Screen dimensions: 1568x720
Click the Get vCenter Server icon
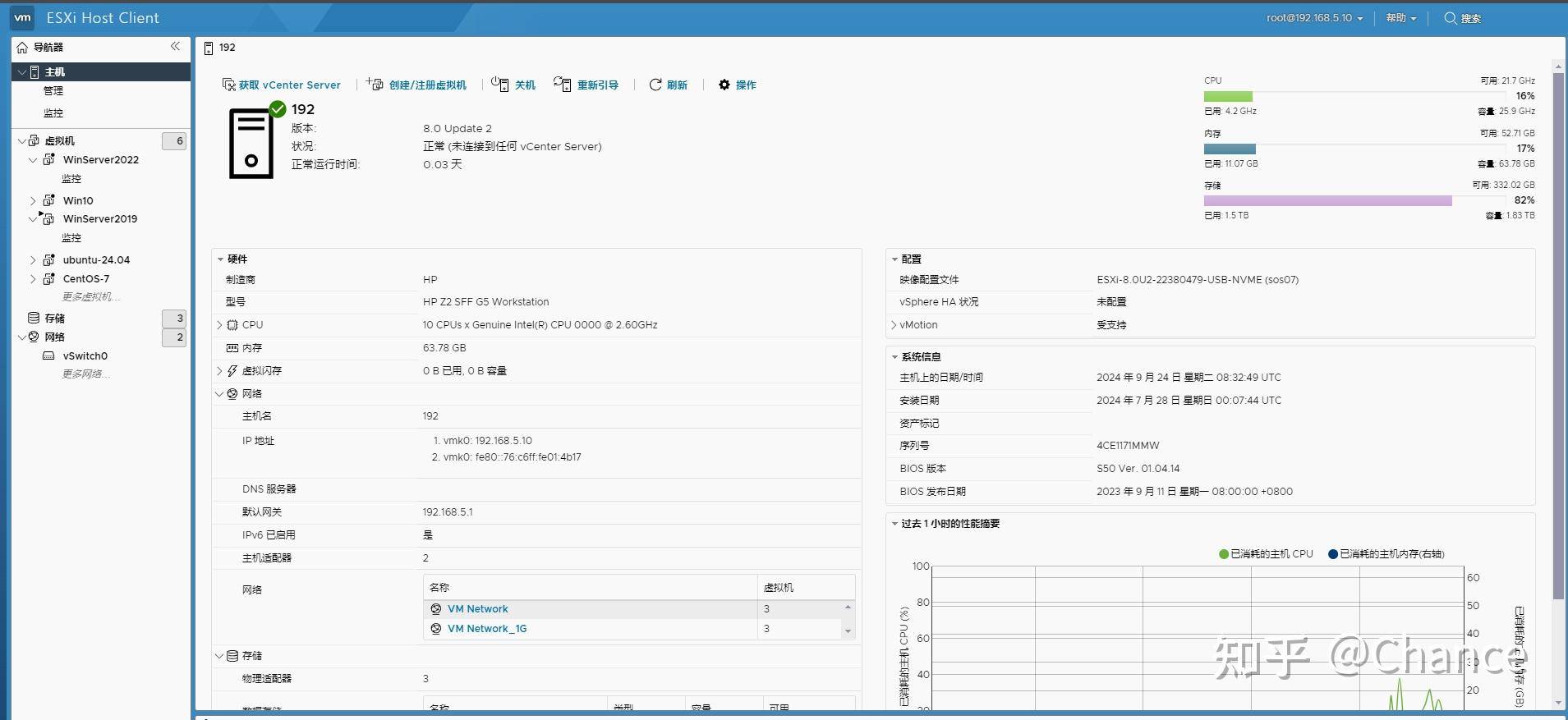tap(229, 85)
